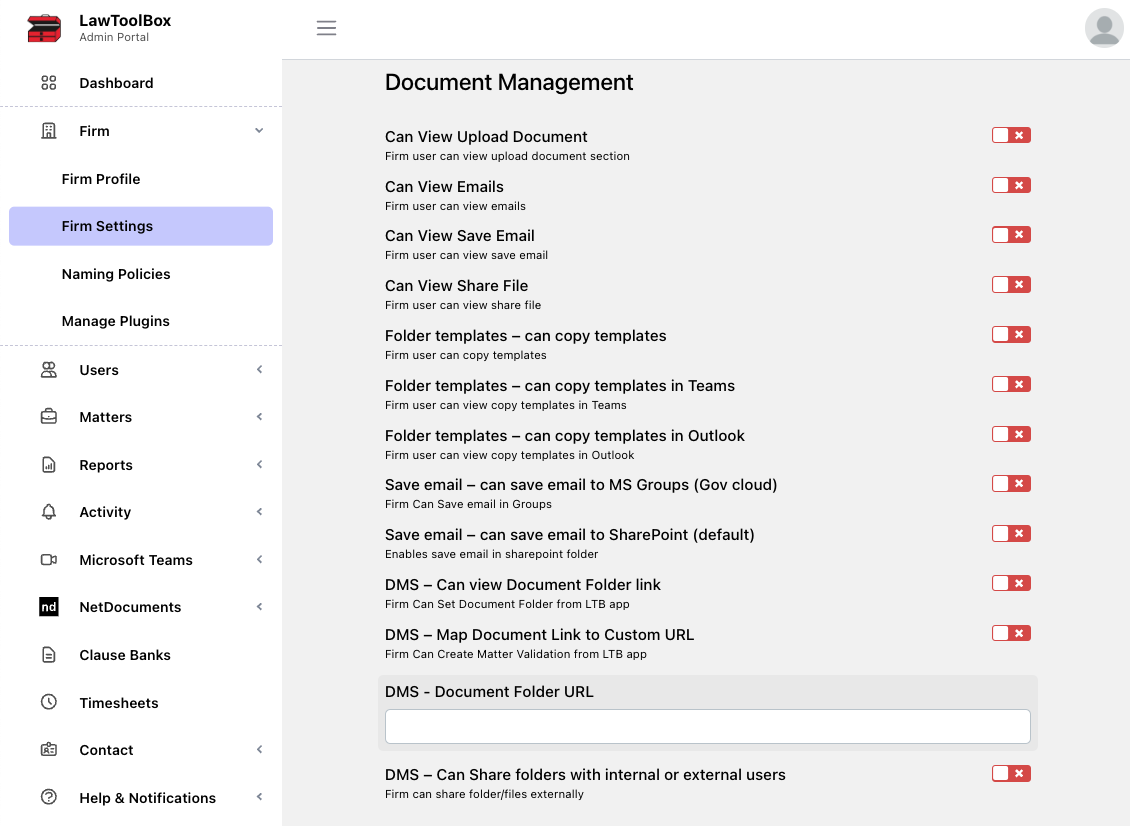Open the hamburger menu icon
This screenshot has width=1130, height=826.
[x=326, y=28]
